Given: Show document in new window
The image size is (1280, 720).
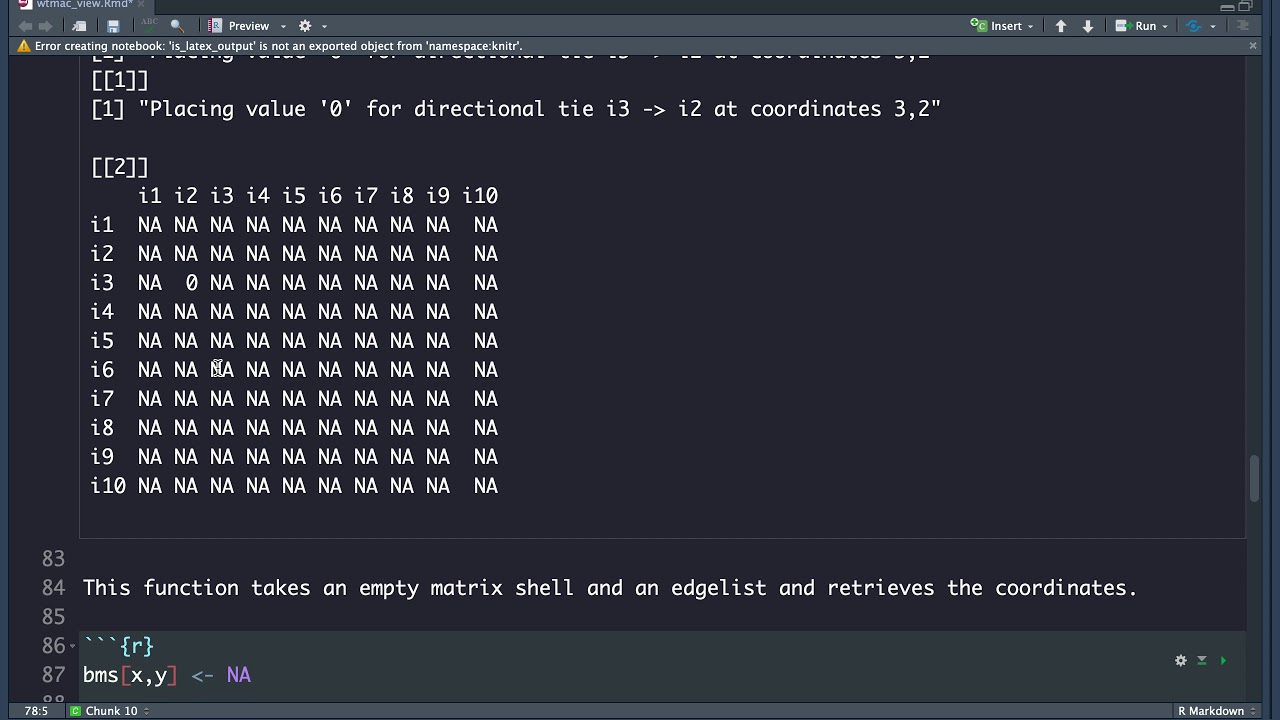Looking at the screenshot, I should tap(80, 26).
